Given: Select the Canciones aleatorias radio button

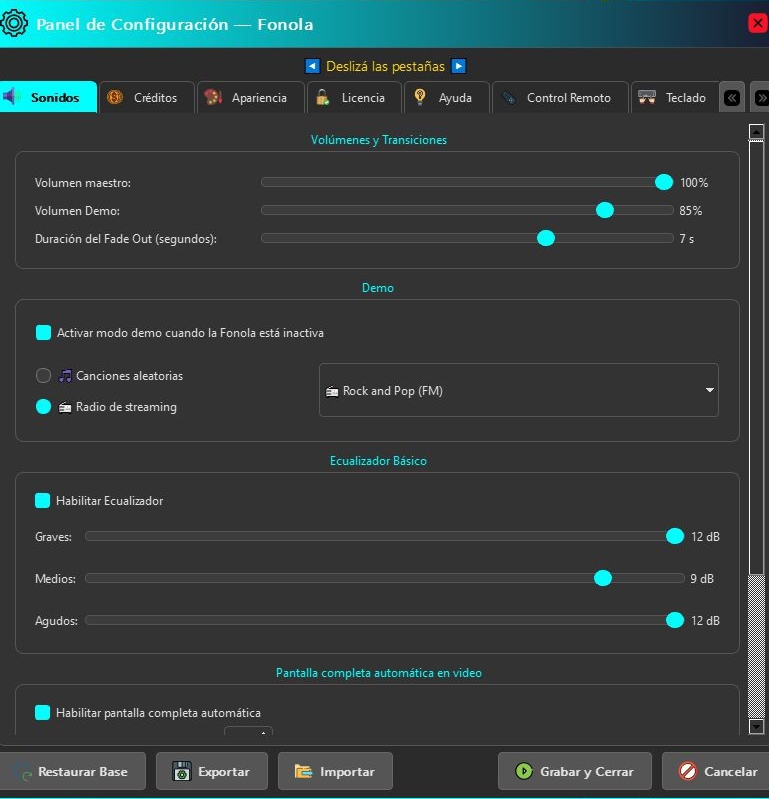Looking at the screenshot, I should point(43,376).
